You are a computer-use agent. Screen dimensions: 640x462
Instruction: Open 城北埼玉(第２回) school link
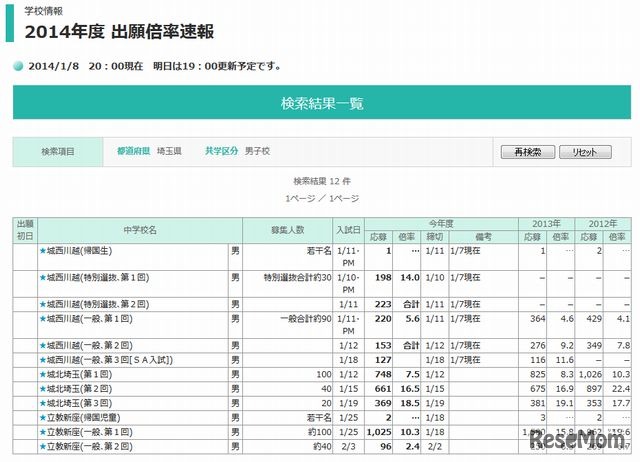tap(79, 389)
